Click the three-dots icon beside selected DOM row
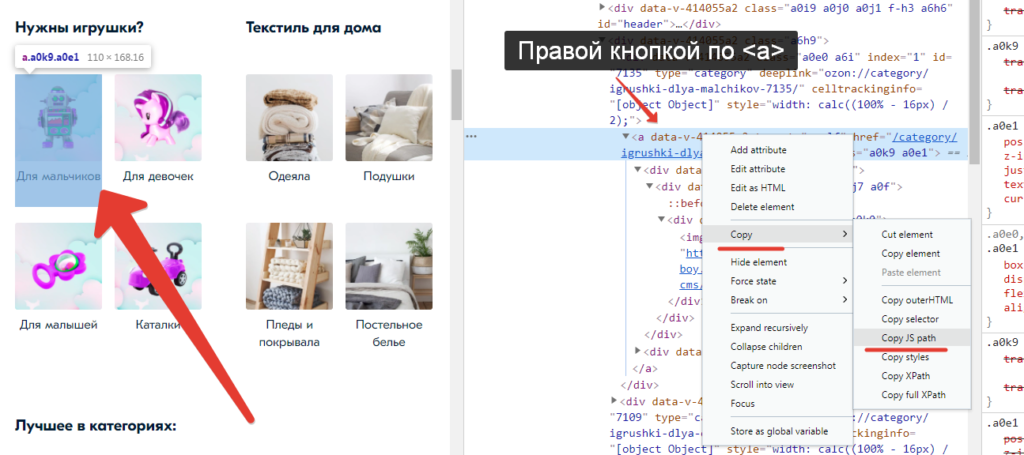1024x455 pixels. 471,137
